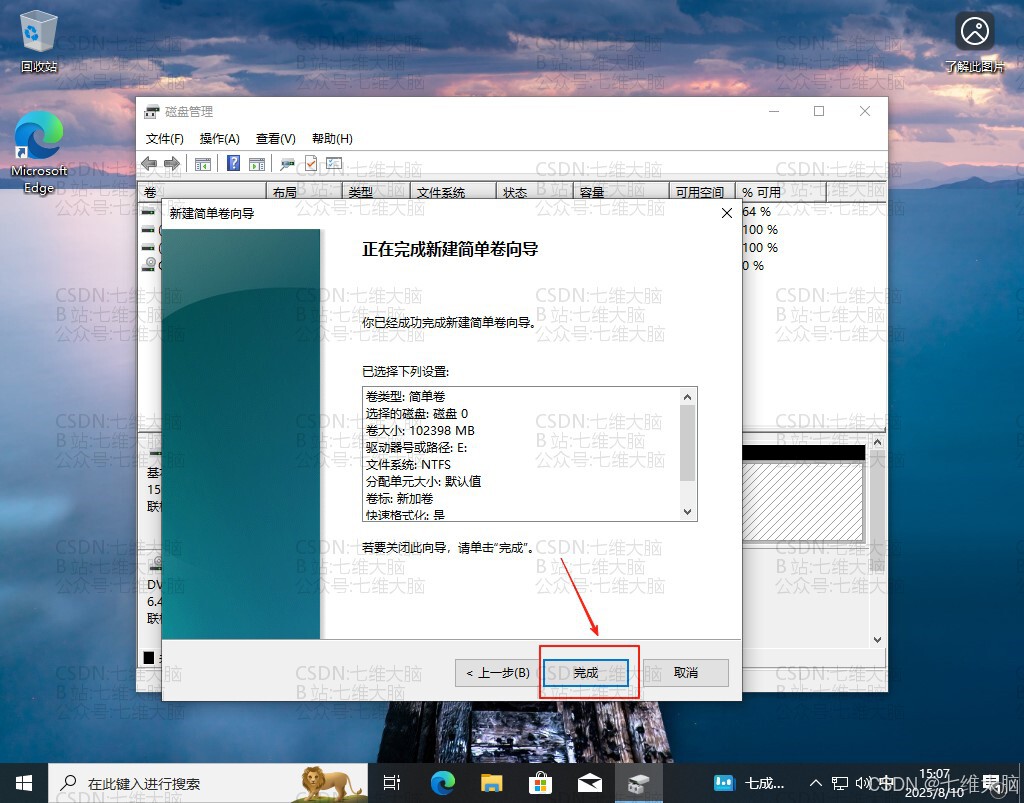This screenshot has width=1024, height=803.
Task: Expand hidden icons with the tray chevron
Action: [816, 783]
